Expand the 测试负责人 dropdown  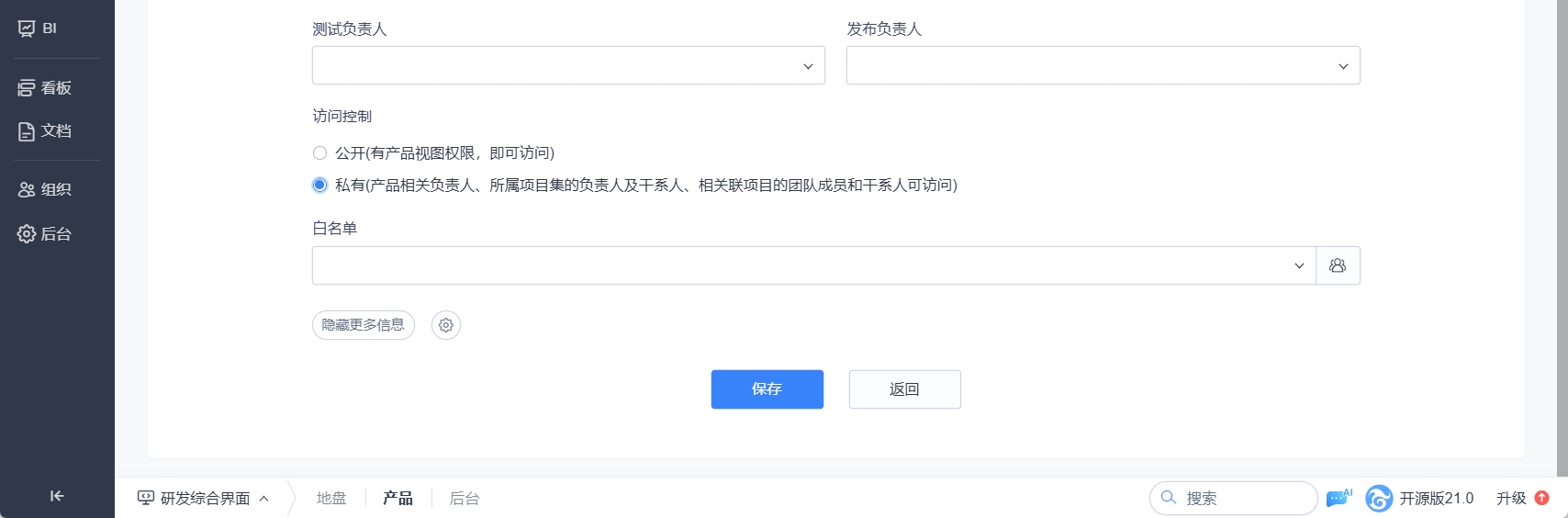click(568, 66)
